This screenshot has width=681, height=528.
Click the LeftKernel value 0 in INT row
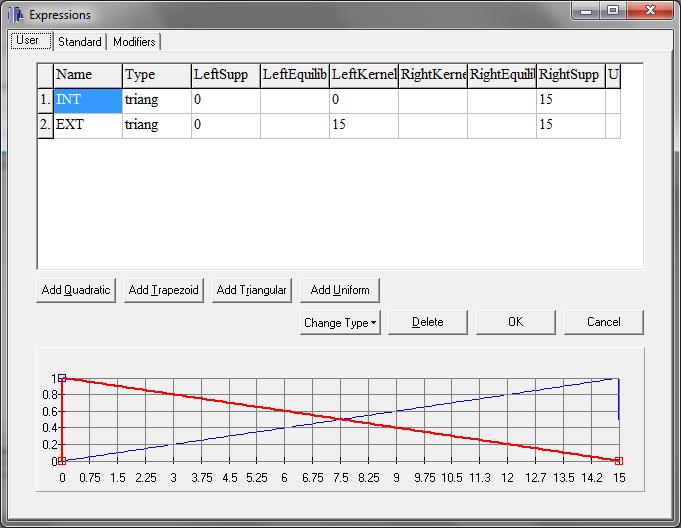[364, 100]
